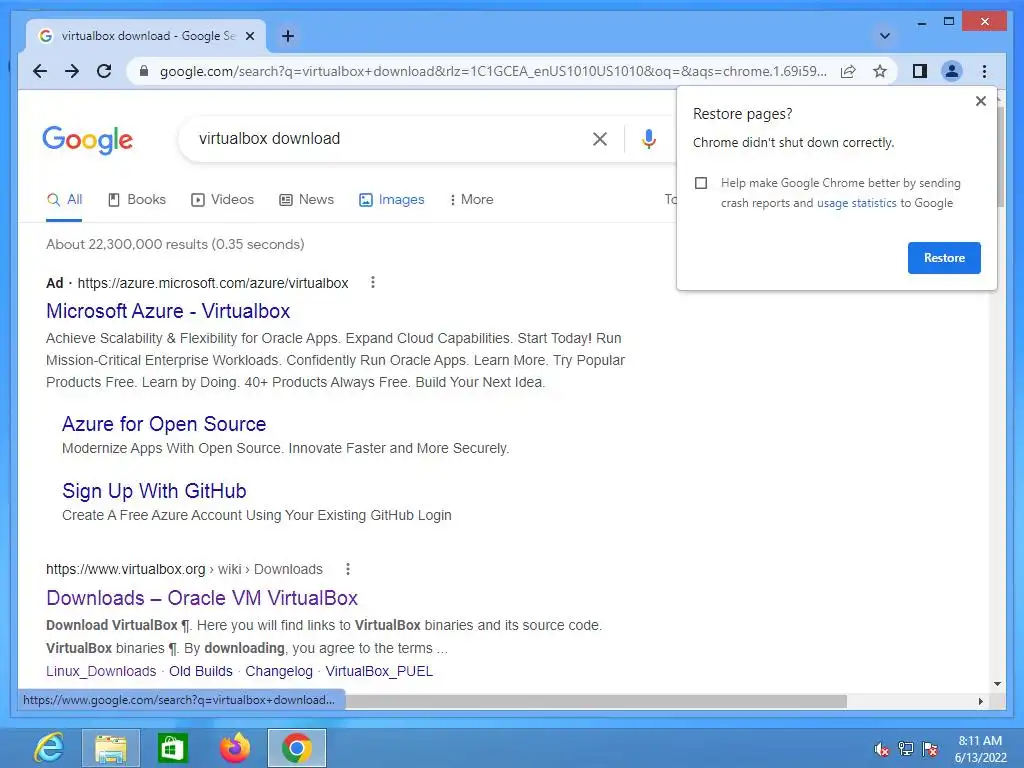Click the scroll right arrow
1024x768 pixels.
click(x=980, y=701)
